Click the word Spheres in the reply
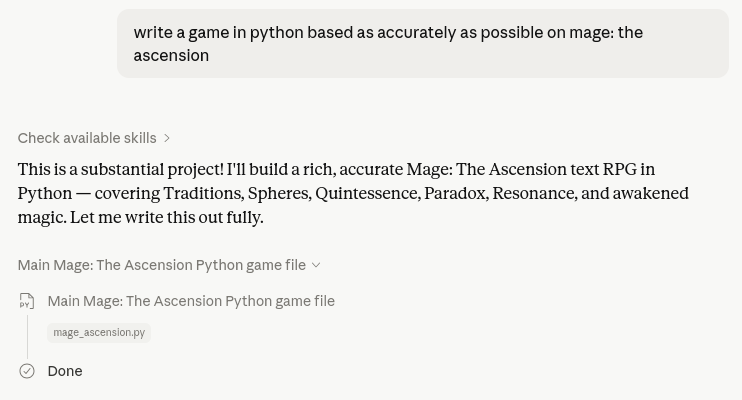Screen dimensions: 742x400 [280, 193]
